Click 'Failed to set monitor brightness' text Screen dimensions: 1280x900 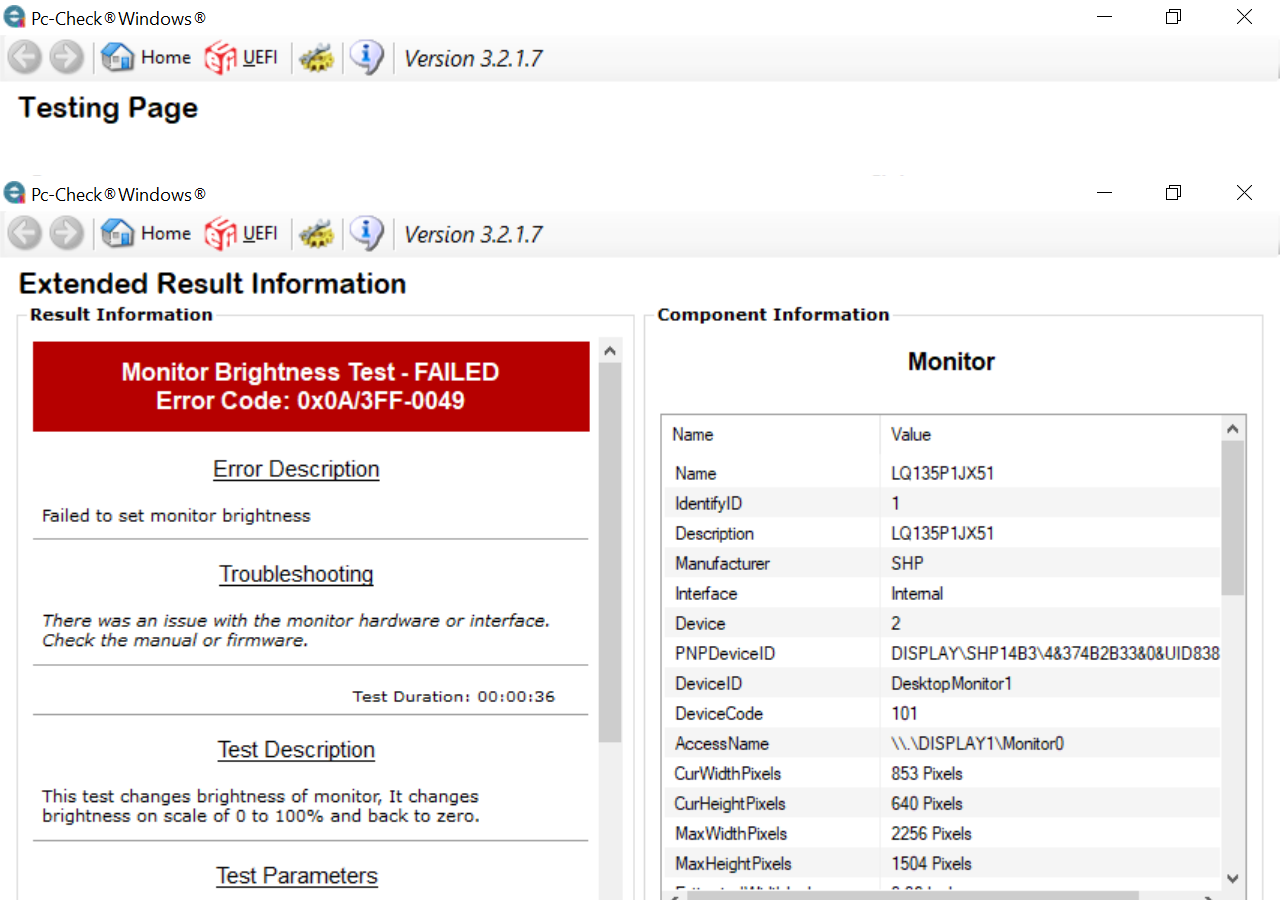176,516
